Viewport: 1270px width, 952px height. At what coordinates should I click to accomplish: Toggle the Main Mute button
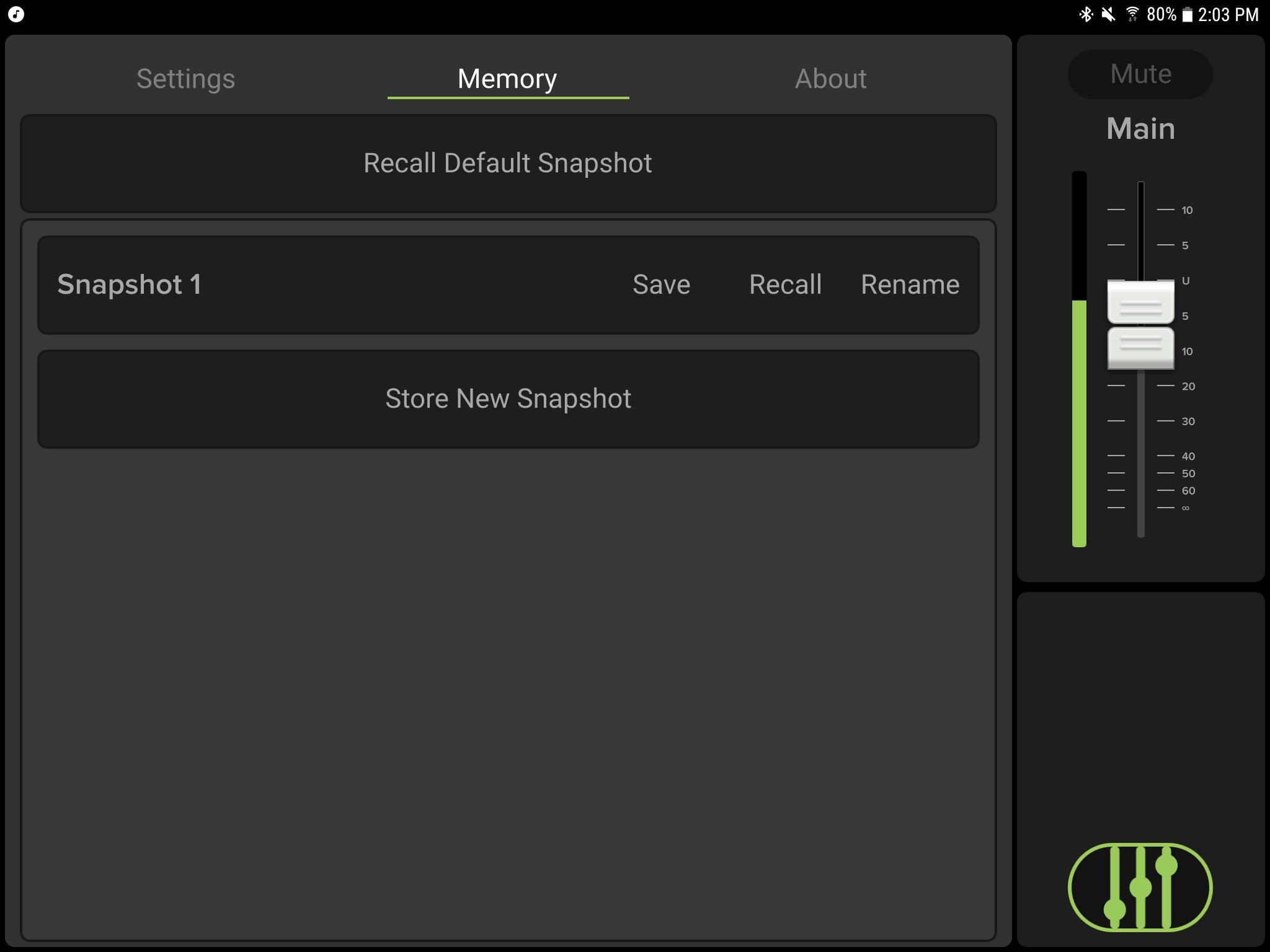pos(1140,74)
